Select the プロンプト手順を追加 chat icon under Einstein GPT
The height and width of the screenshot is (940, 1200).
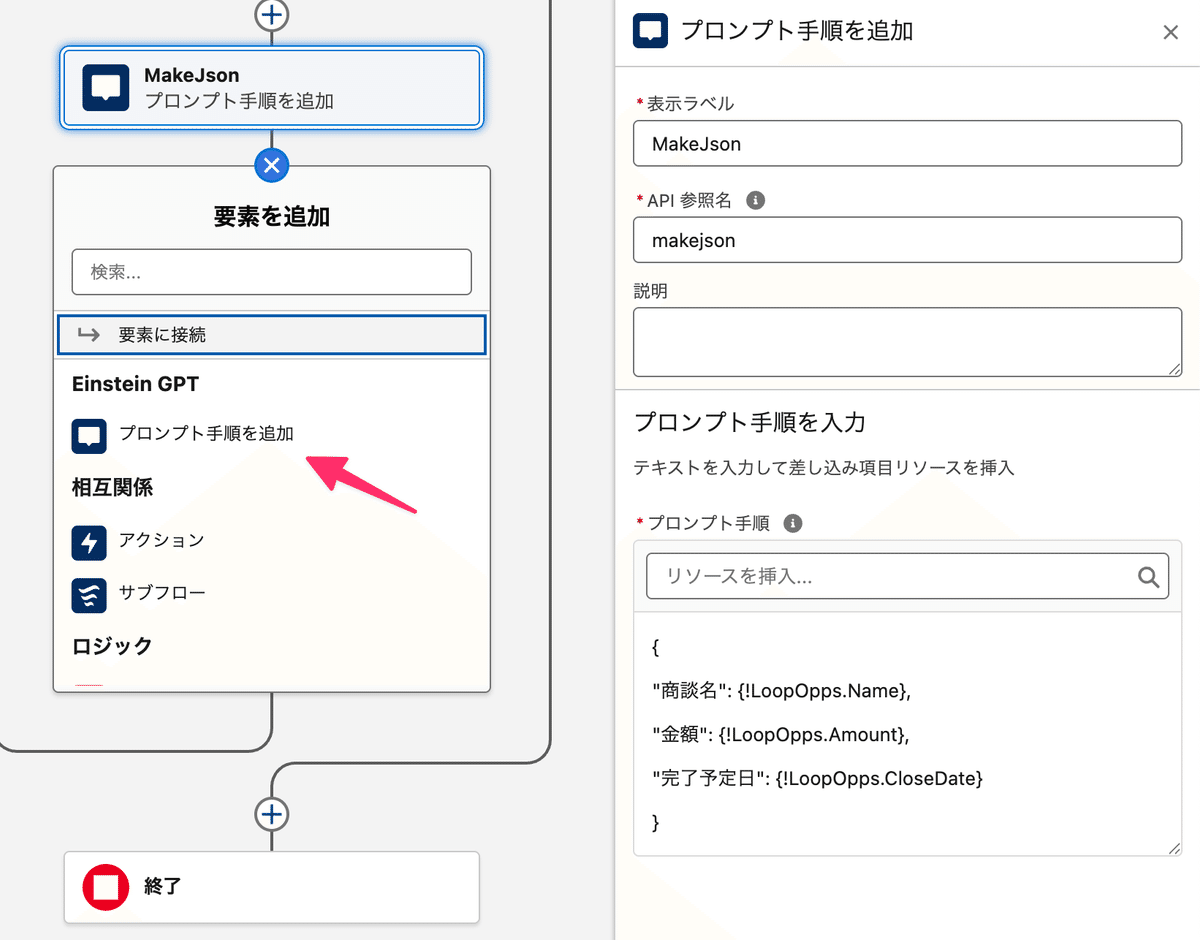pos(87,436)
